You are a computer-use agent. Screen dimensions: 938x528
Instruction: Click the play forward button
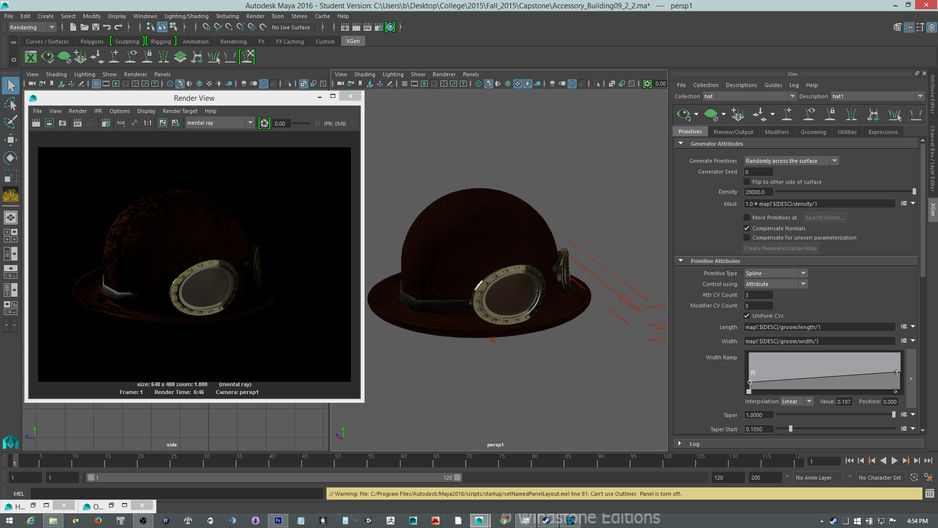click(894, 460)
